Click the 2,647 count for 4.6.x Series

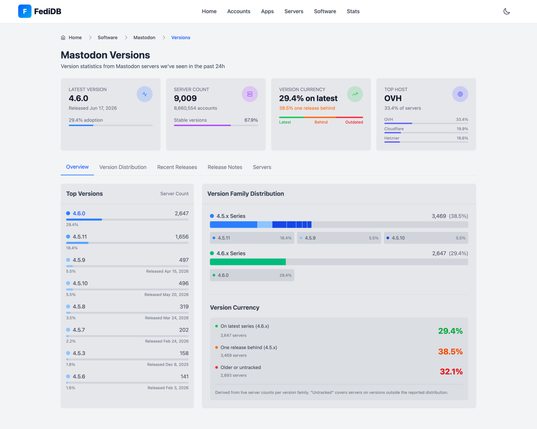(x=439, y=253)
